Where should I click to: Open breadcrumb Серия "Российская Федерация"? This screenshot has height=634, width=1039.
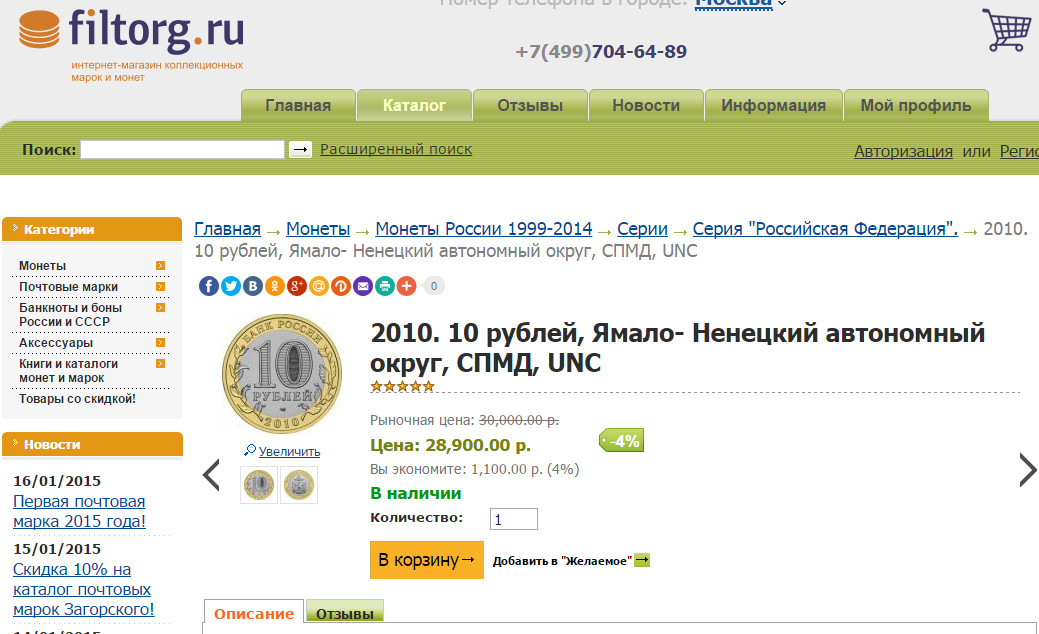825,229
